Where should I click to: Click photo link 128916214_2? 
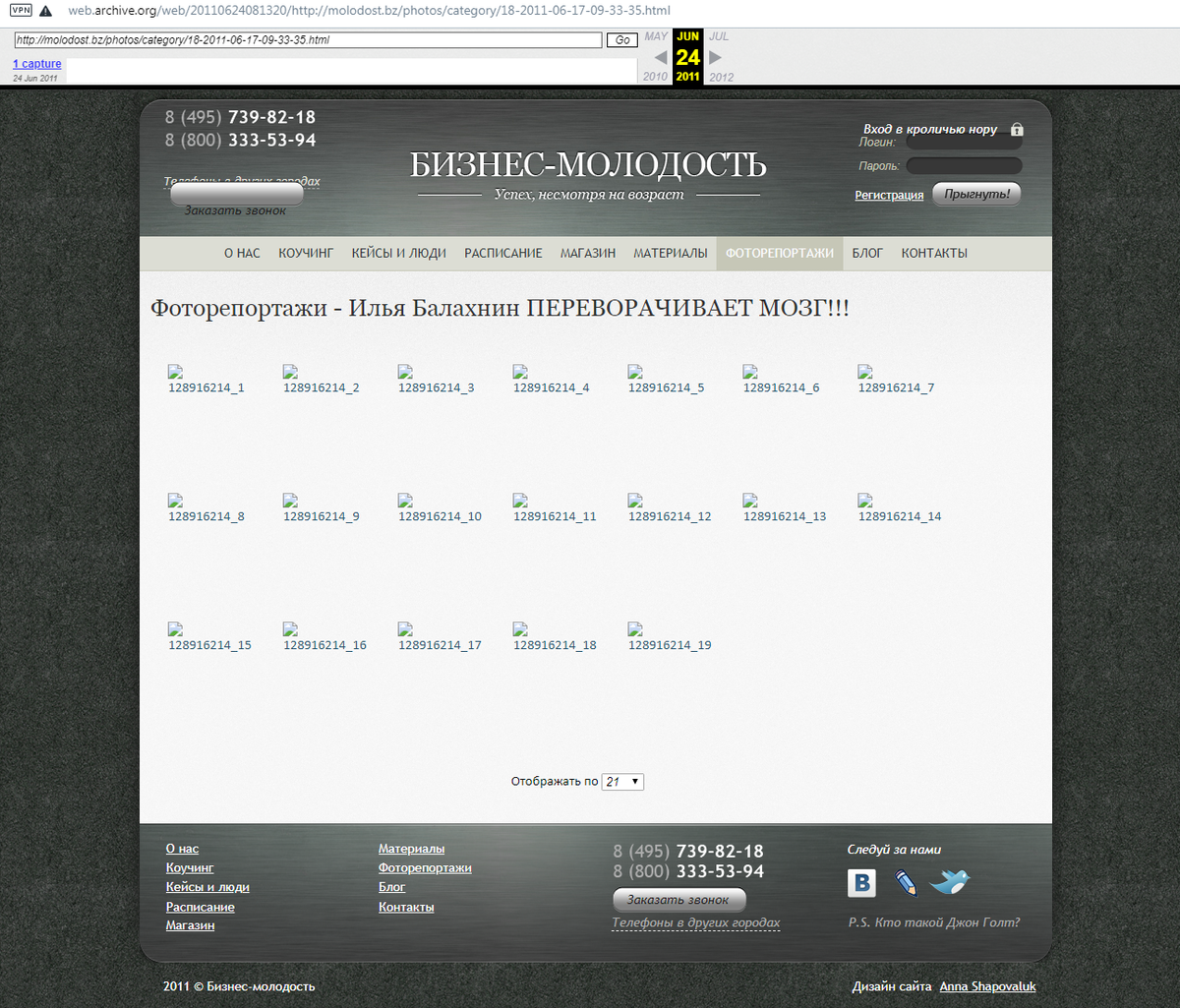pyautogui.click(x=322, y=387)
